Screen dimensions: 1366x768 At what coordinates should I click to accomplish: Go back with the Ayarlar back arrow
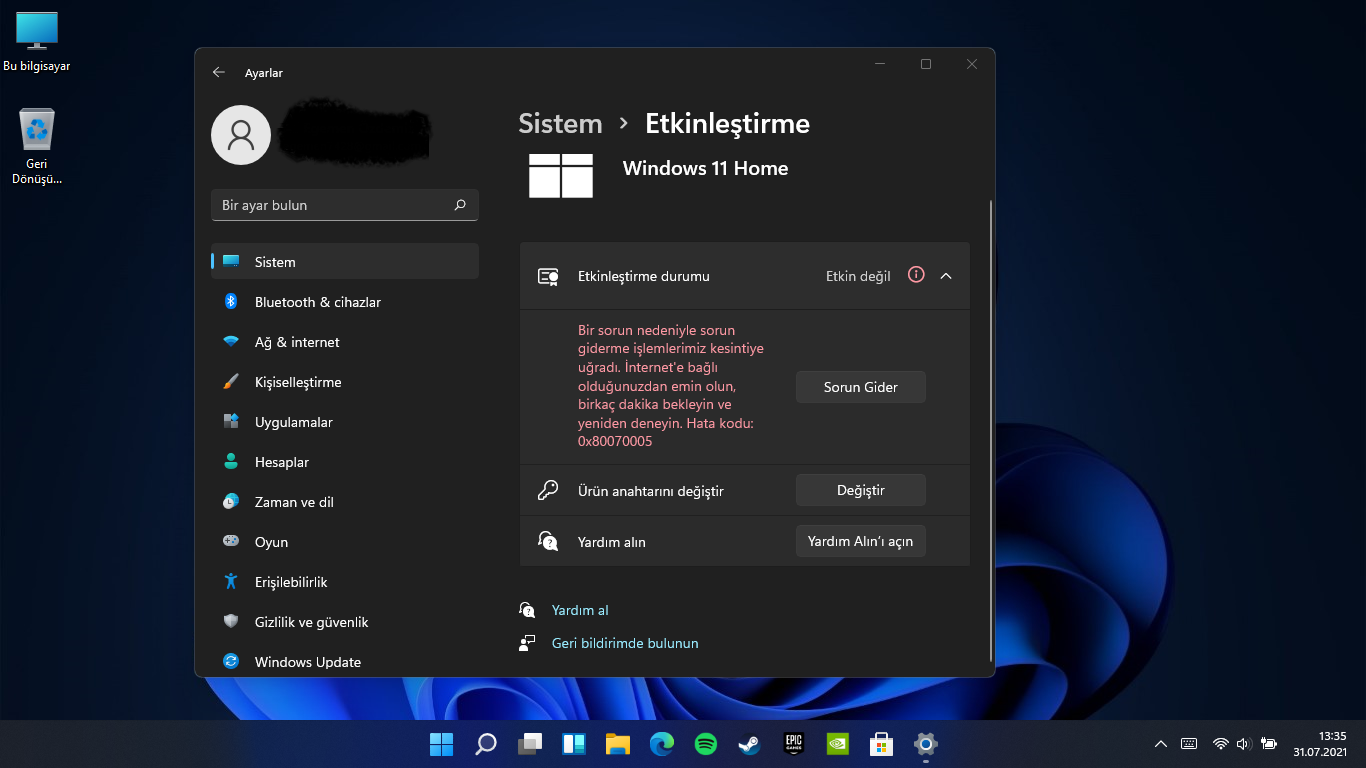219,73
